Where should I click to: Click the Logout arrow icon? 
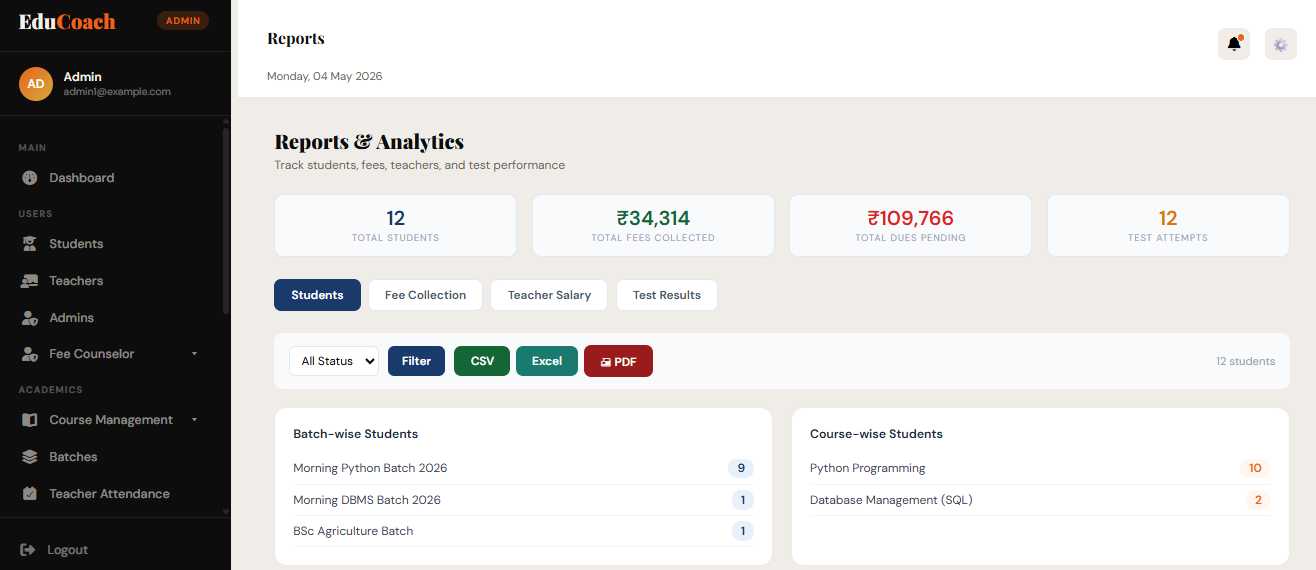[x=28, y=550]
